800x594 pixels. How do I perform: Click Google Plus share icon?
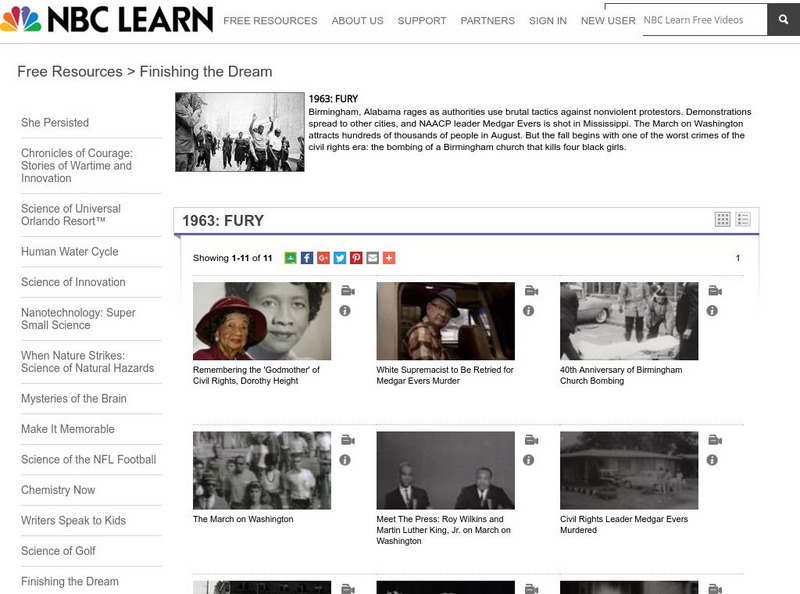[x=323, y=258]
